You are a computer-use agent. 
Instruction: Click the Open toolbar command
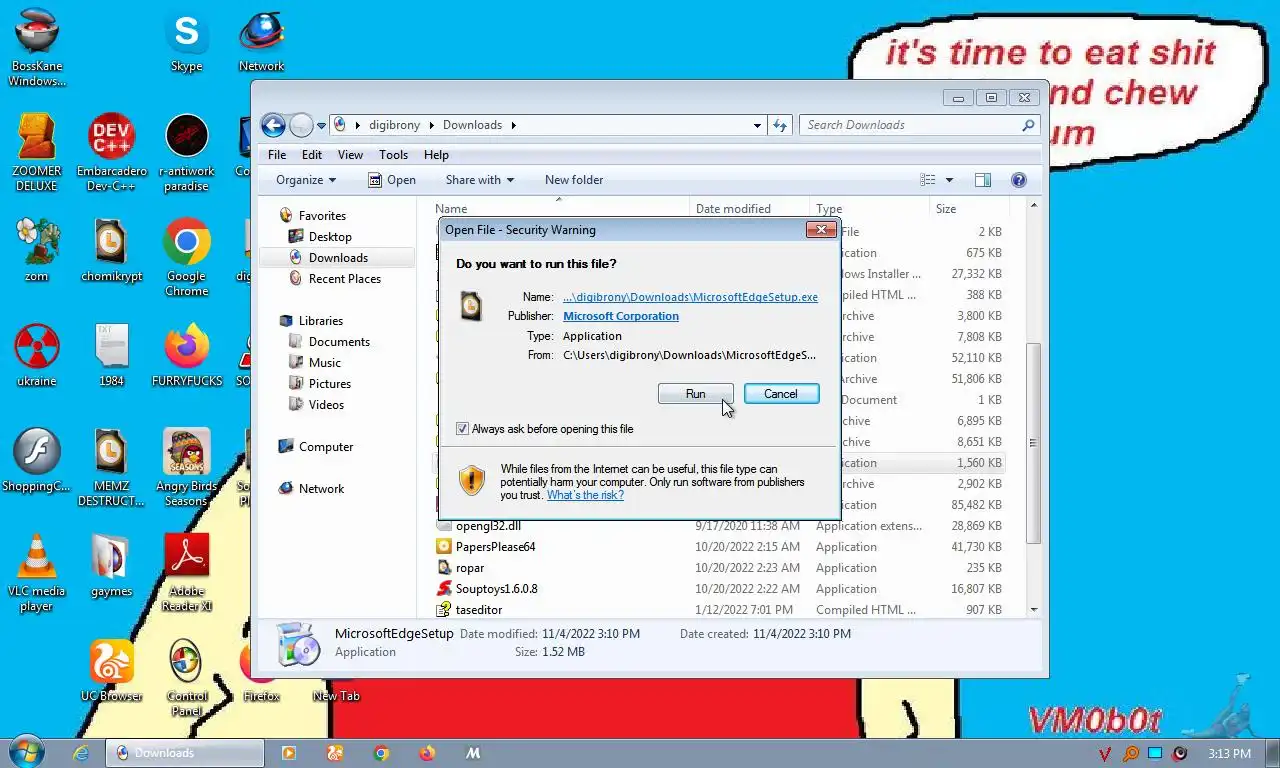pyautogui.click(x=391, y=180)
